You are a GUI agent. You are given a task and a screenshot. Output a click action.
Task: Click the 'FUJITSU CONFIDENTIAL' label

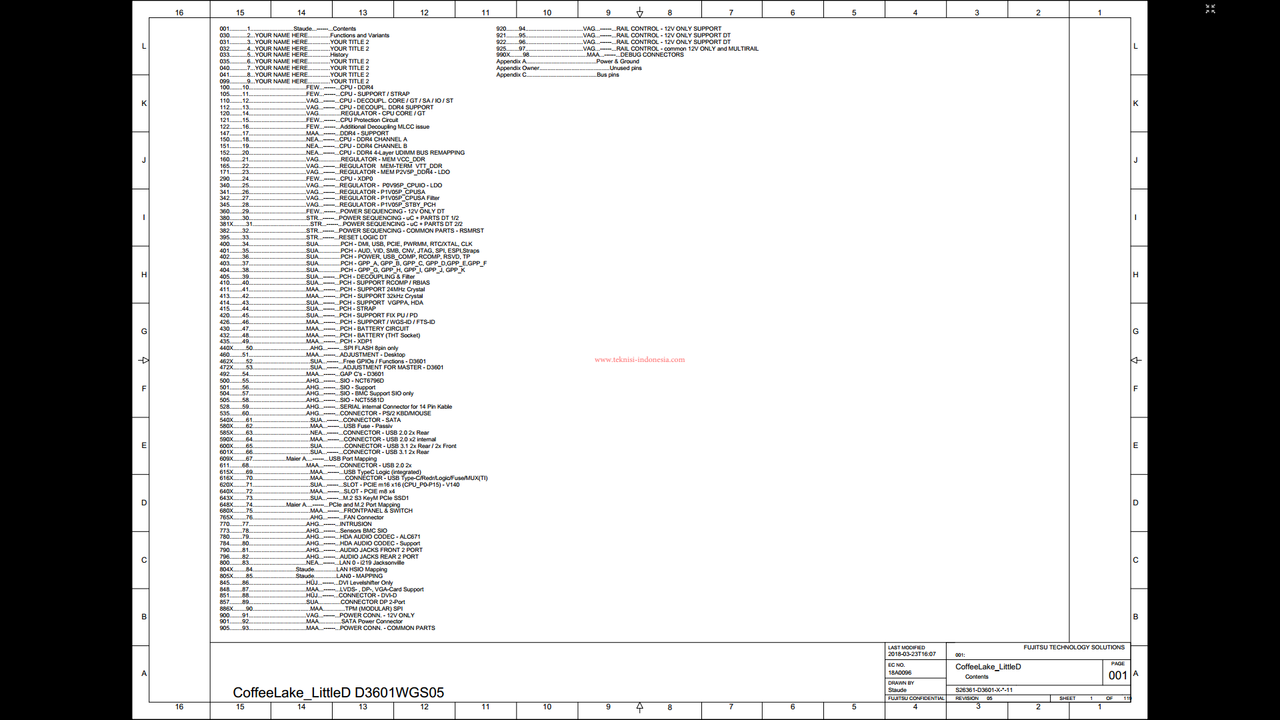click(x=915, y=698)
